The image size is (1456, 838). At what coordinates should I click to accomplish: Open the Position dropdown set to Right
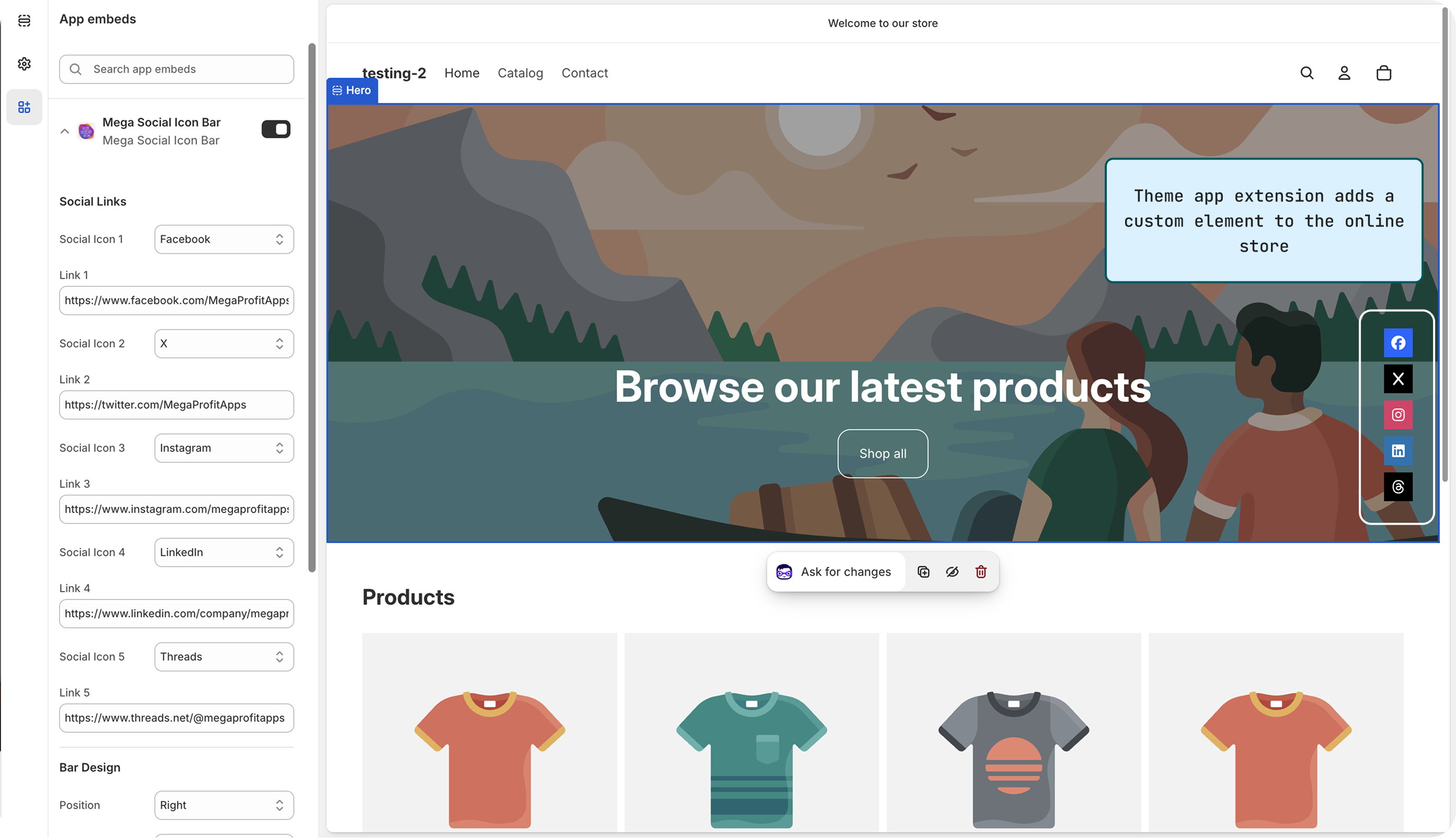(224, 805)
